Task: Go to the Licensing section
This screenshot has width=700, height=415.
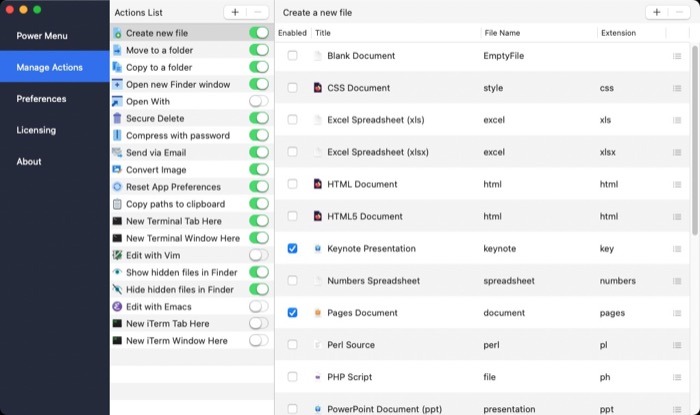Action: point(36,130)
